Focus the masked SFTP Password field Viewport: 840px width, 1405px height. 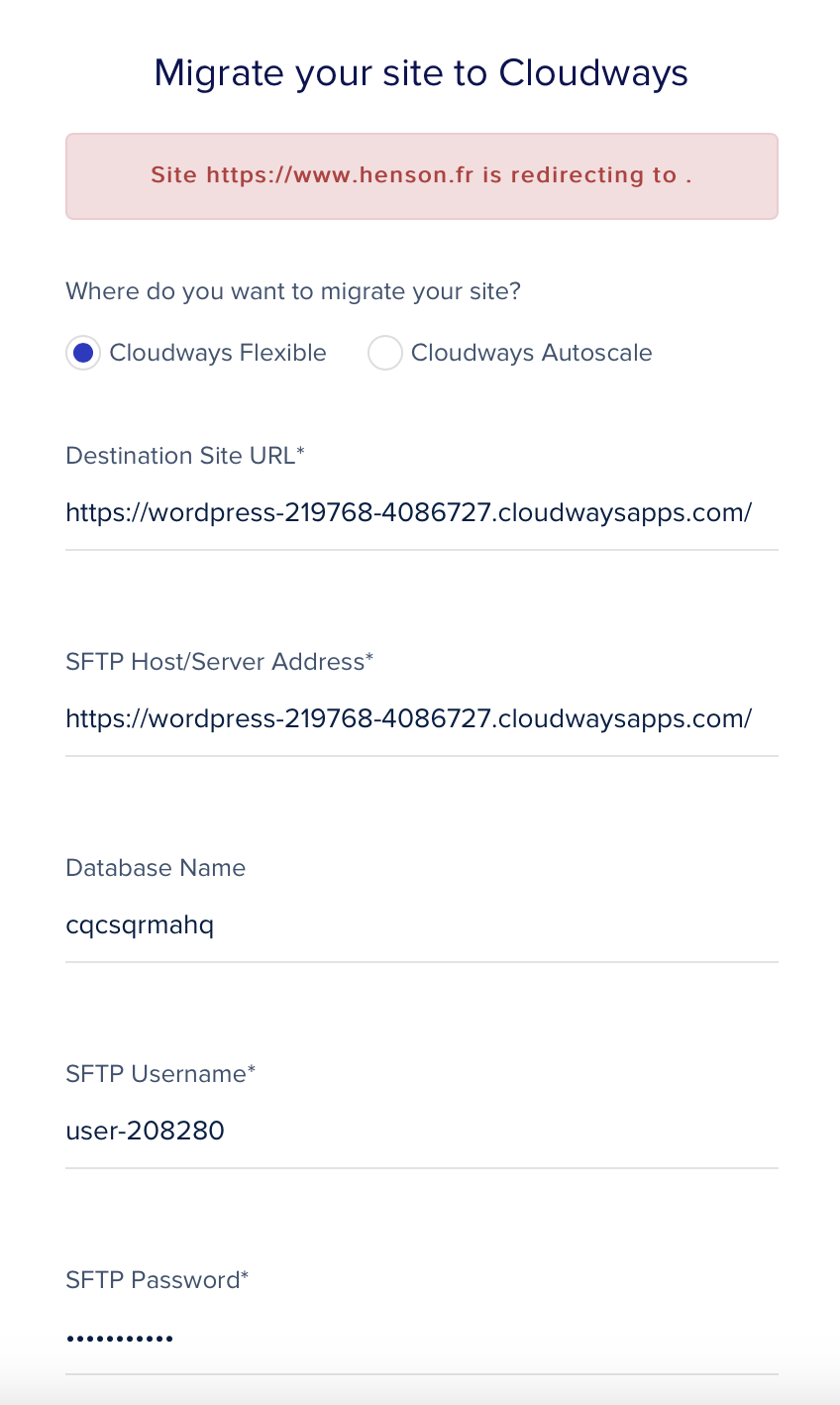422,1338
